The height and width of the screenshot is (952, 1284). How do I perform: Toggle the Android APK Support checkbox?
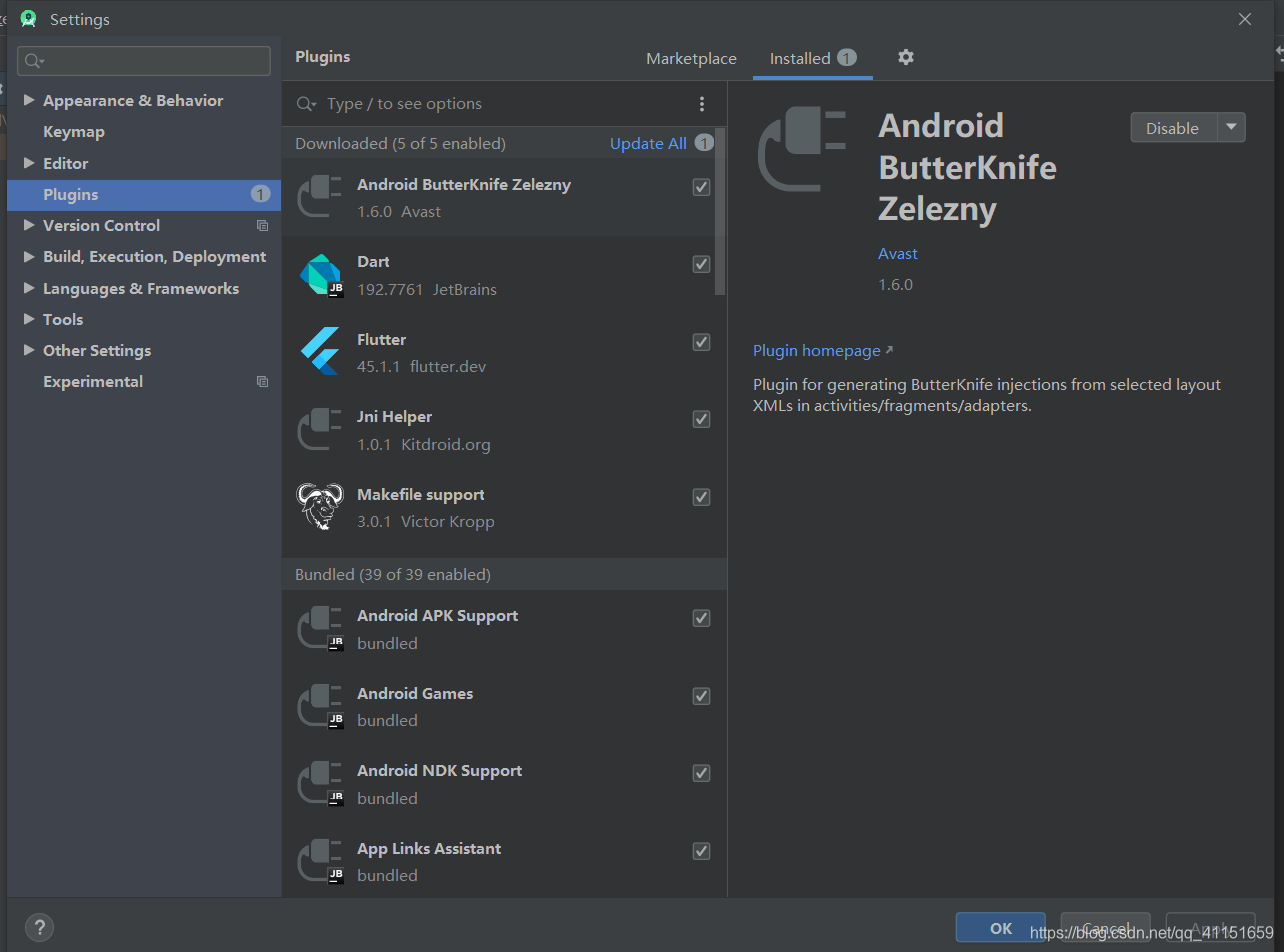click(x=702, y=618)
